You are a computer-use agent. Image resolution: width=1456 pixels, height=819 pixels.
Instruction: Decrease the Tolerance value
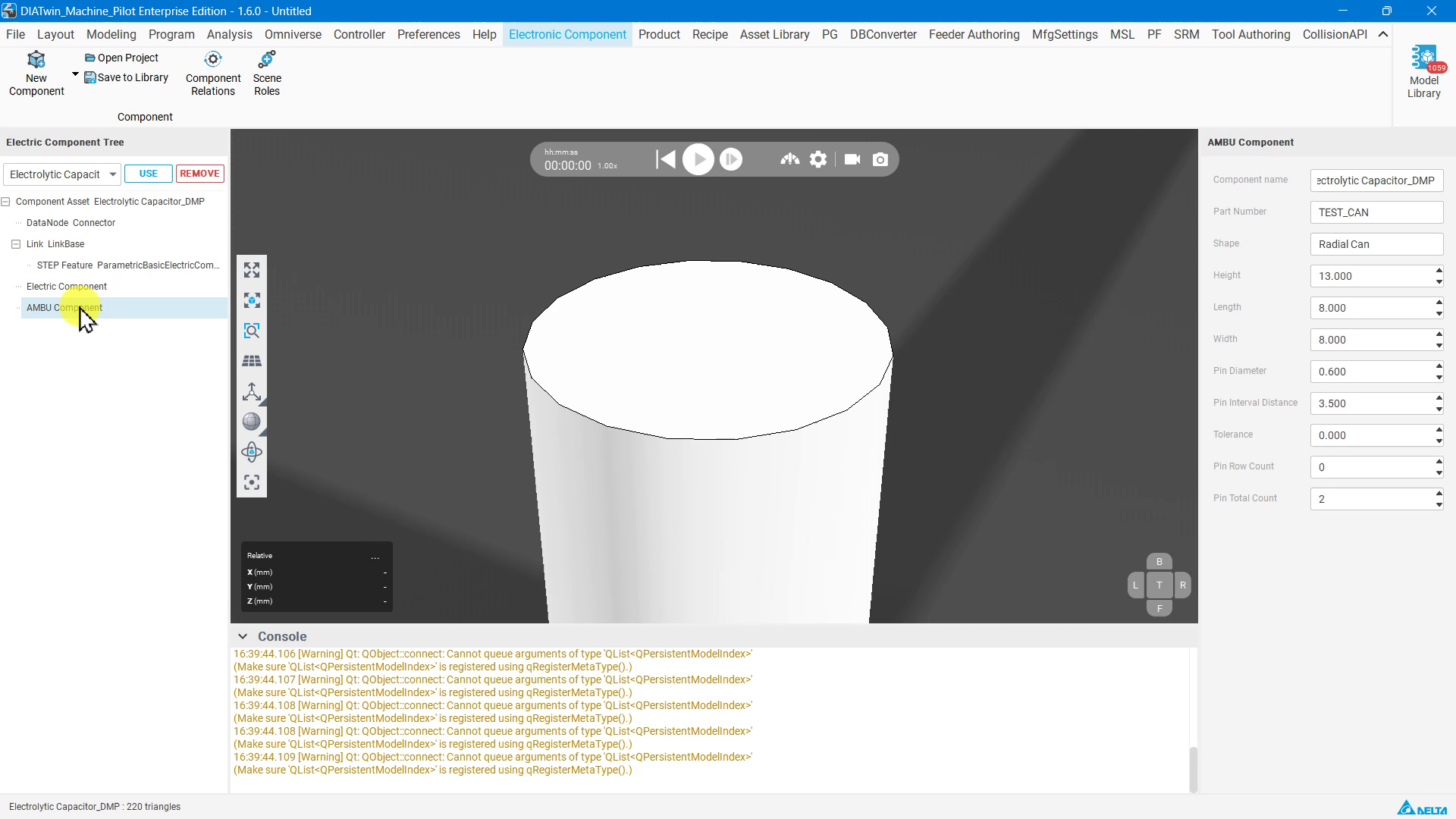(x=1439, y=441)
